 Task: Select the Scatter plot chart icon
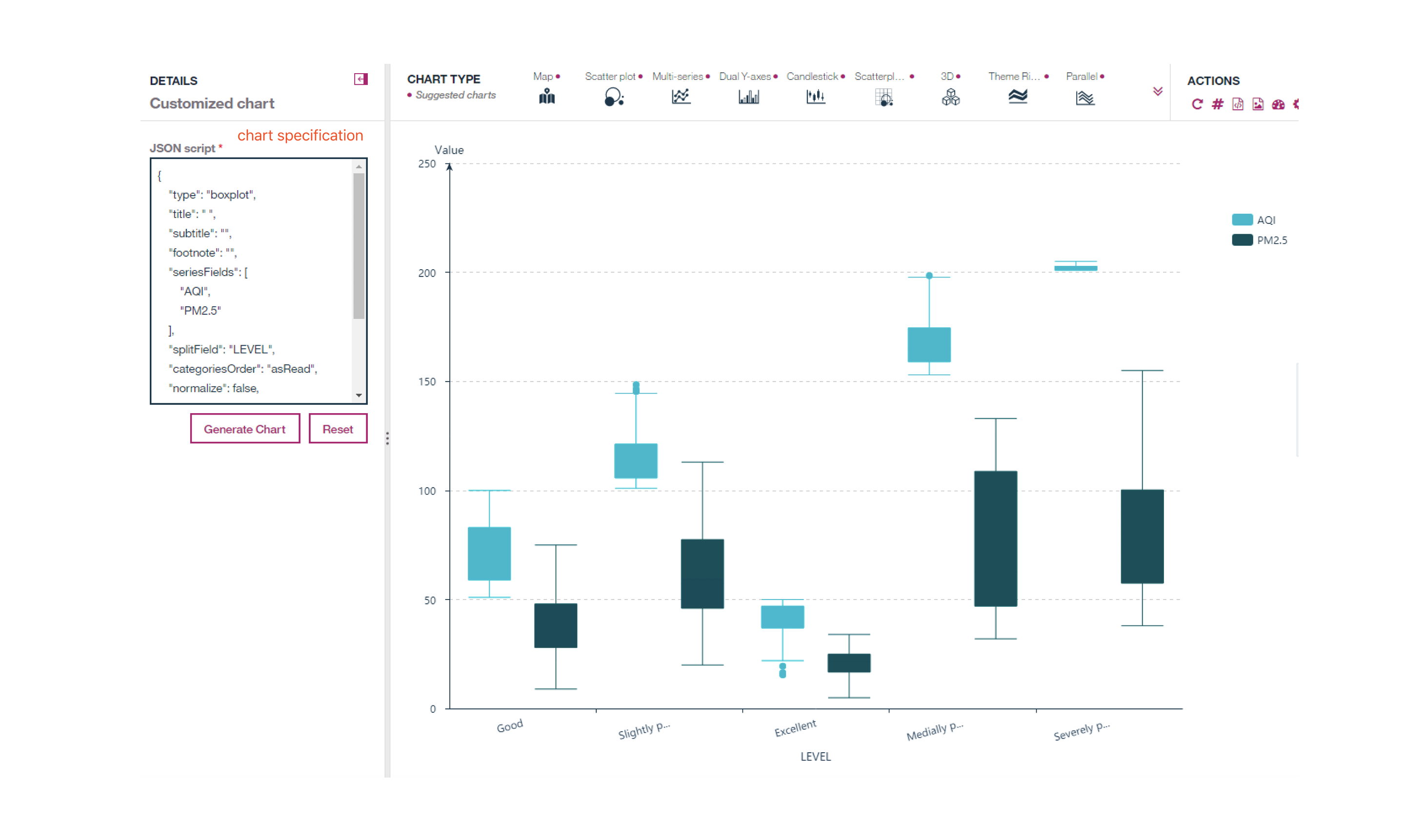613,98
